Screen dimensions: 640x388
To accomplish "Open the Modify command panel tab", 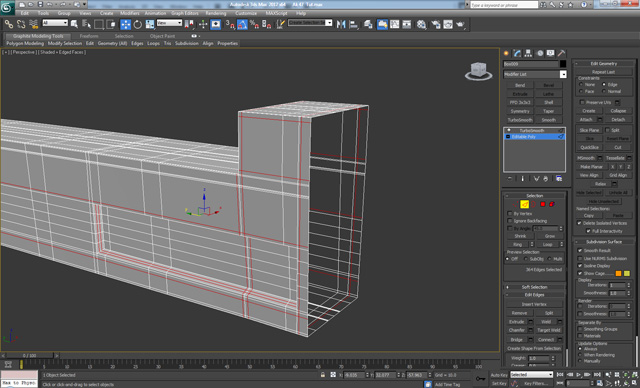I will point(518,53).
